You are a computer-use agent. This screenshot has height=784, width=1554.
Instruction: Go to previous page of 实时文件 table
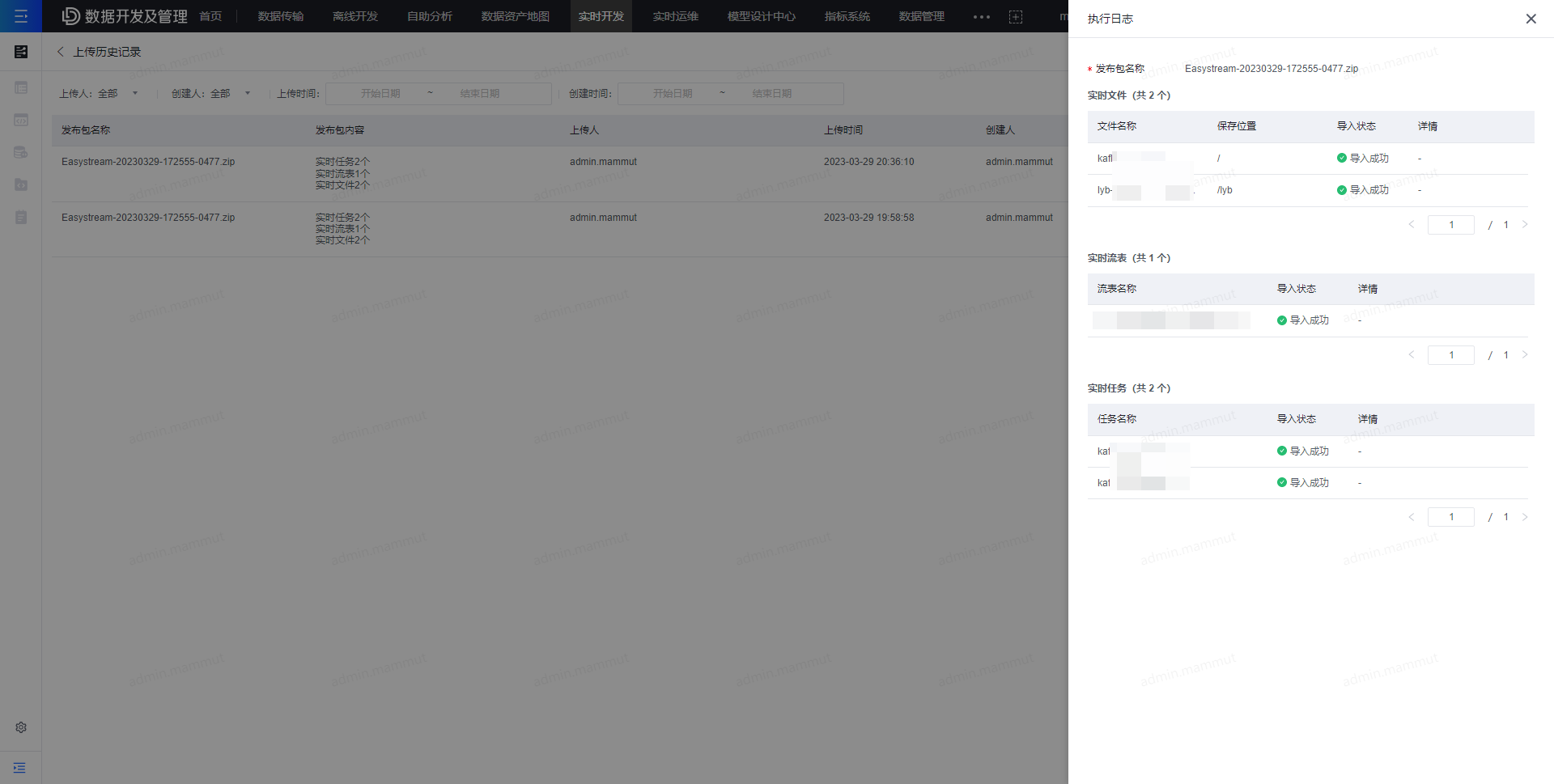coord(1412,224)
